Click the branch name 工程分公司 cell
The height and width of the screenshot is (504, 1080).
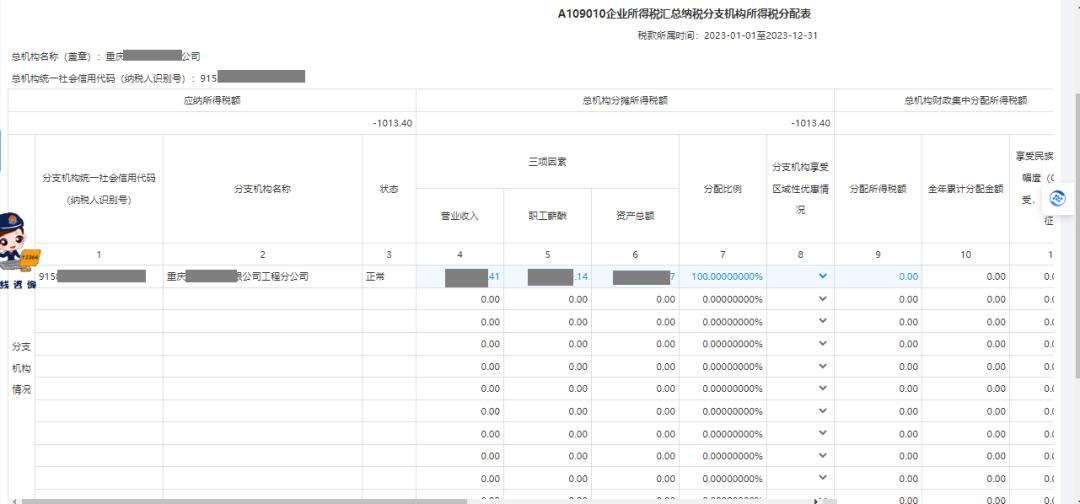[262, 277]
